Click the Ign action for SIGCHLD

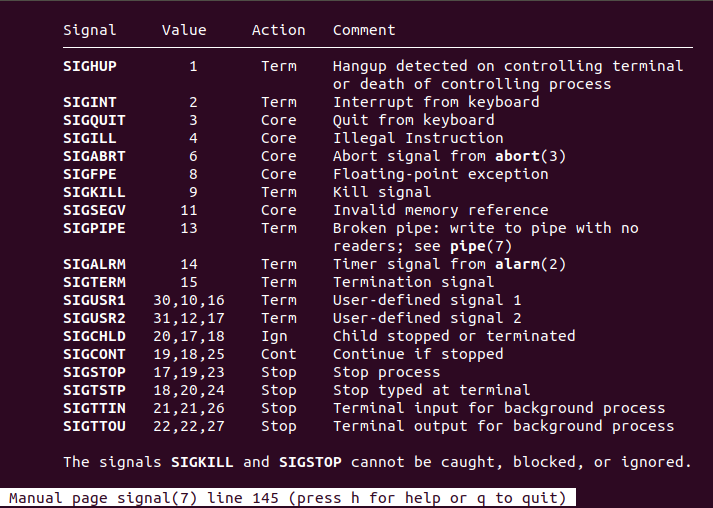(274, 336)
